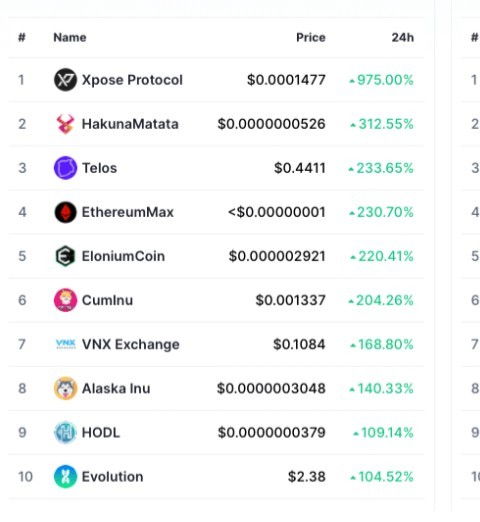Viewport: 480px width, 522px height.
Task: Sort table by Price column header
Action: (x=311, y=37)
